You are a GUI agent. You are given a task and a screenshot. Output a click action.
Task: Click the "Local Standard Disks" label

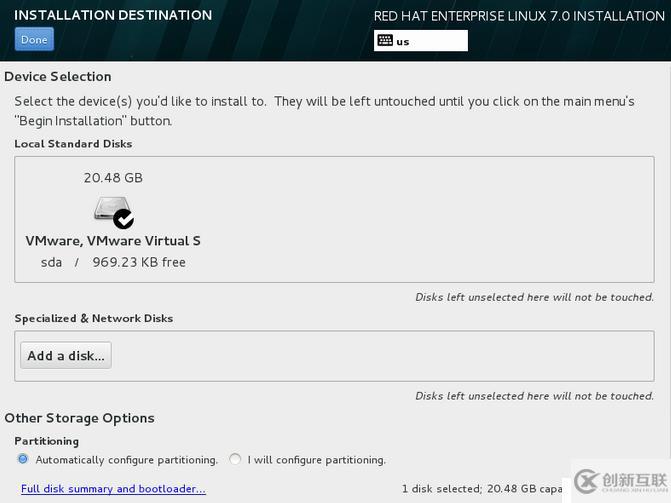click(73, 144)
